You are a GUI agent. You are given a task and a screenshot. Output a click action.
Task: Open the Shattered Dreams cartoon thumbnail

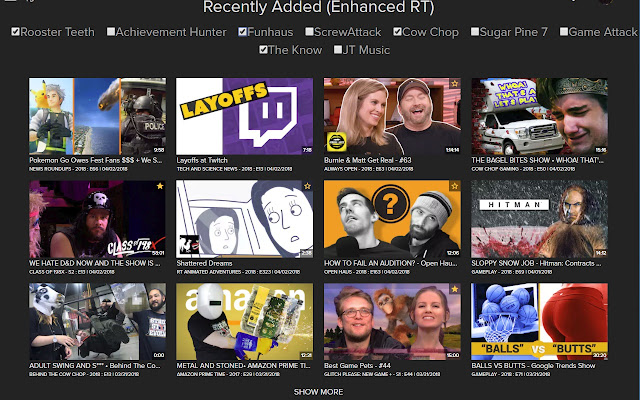coord(244,219)
